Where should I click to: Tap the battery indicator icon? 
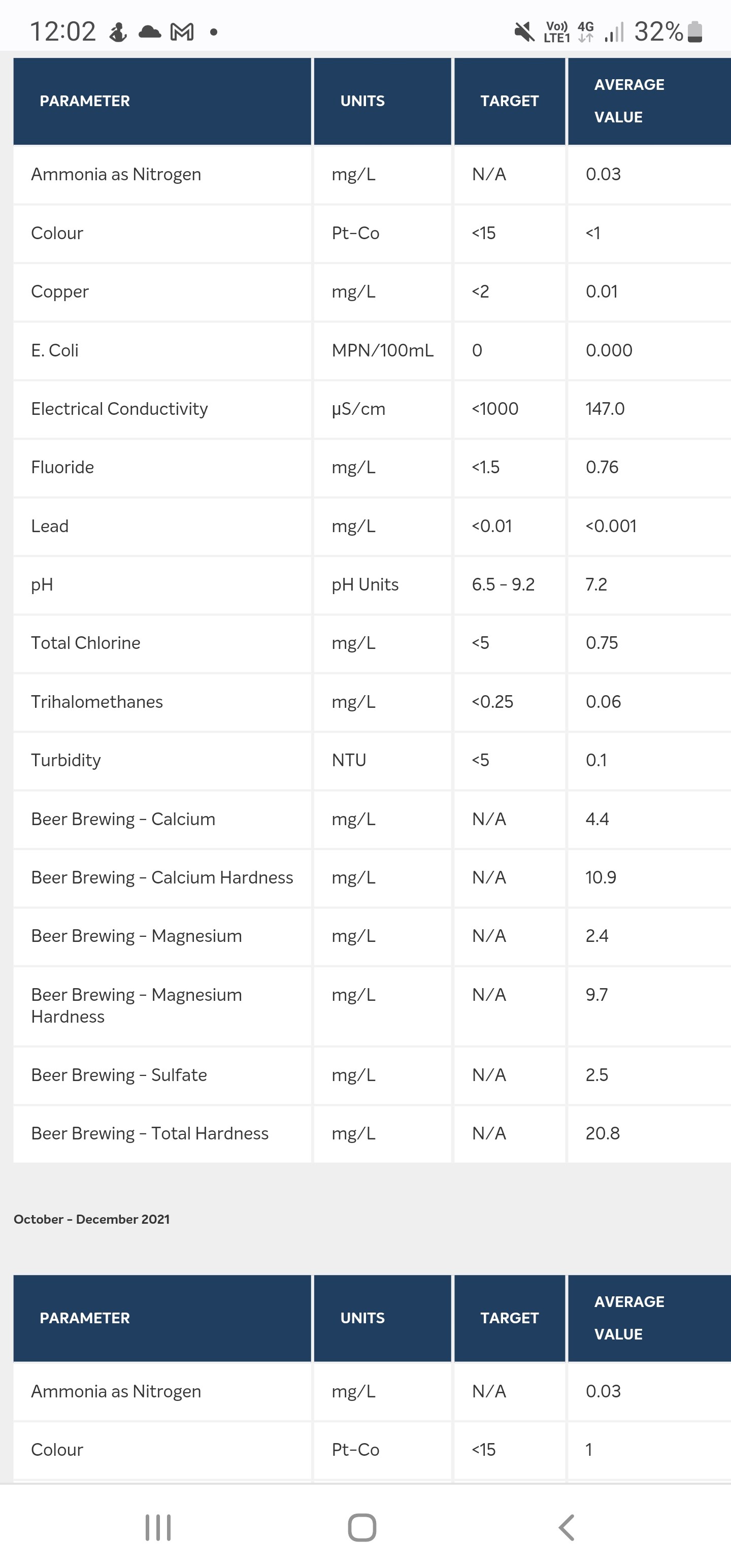coord(694,31)
